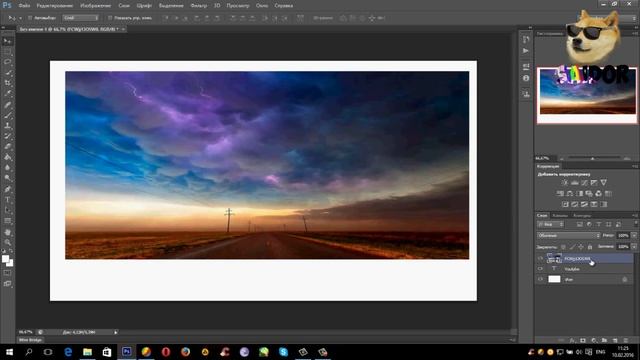
Task: Toggle the Показать упр. элем. checkbox
Action: point(110,18)
